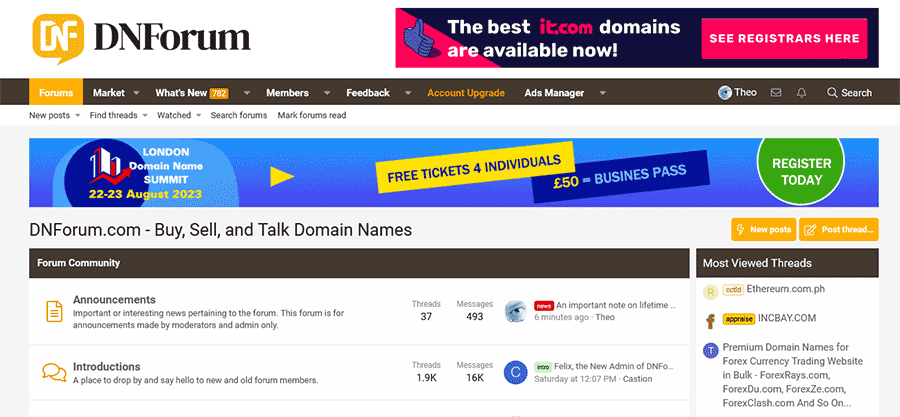Click Theo's eye avatar in Announcements row
The height and width of the screenshot is (417, 900).
(x=515, y=311)
